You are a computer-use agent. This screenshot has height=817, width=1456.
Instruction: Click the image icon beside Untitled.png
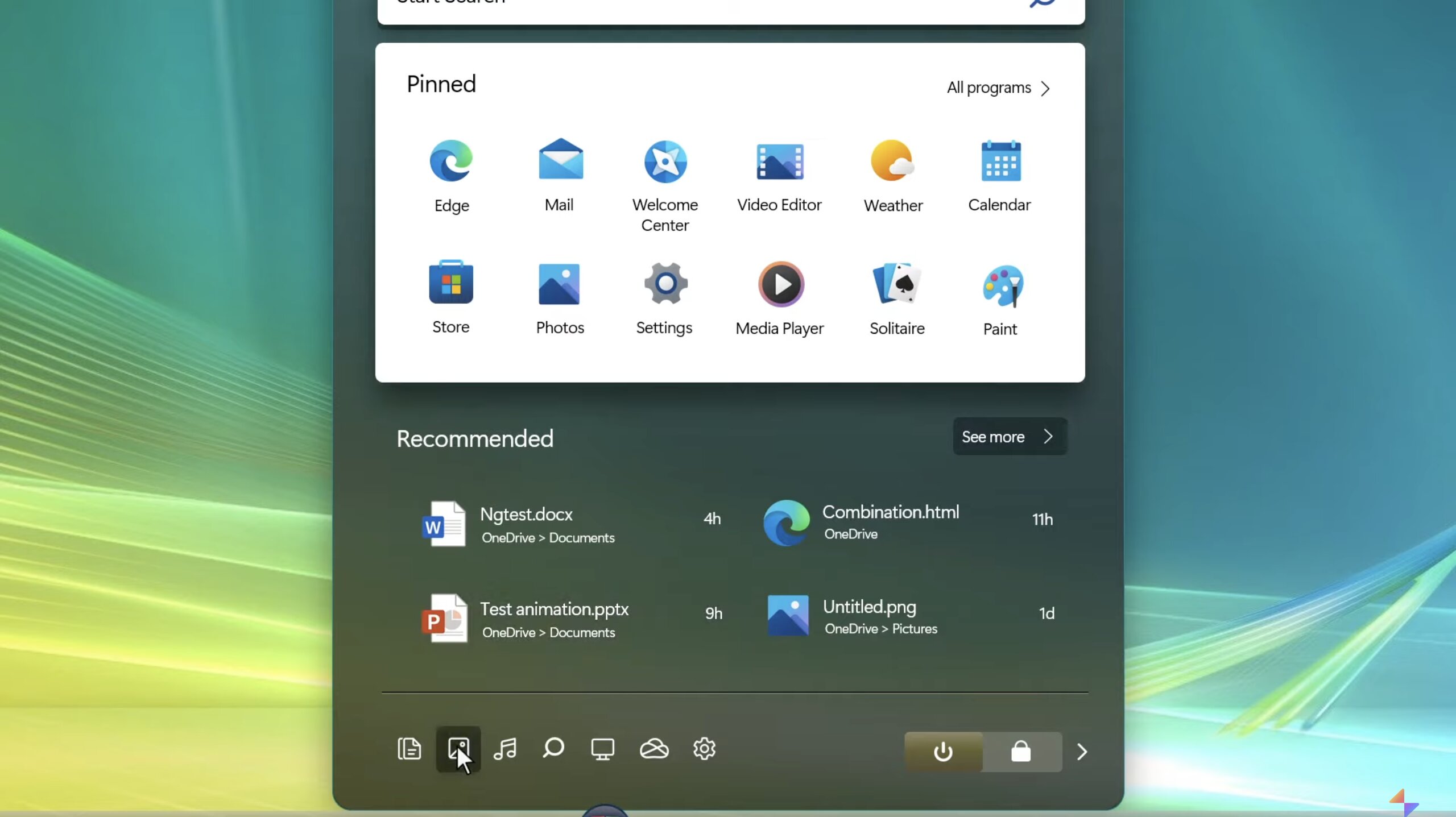pyautogui.click(x=788, y=616)
